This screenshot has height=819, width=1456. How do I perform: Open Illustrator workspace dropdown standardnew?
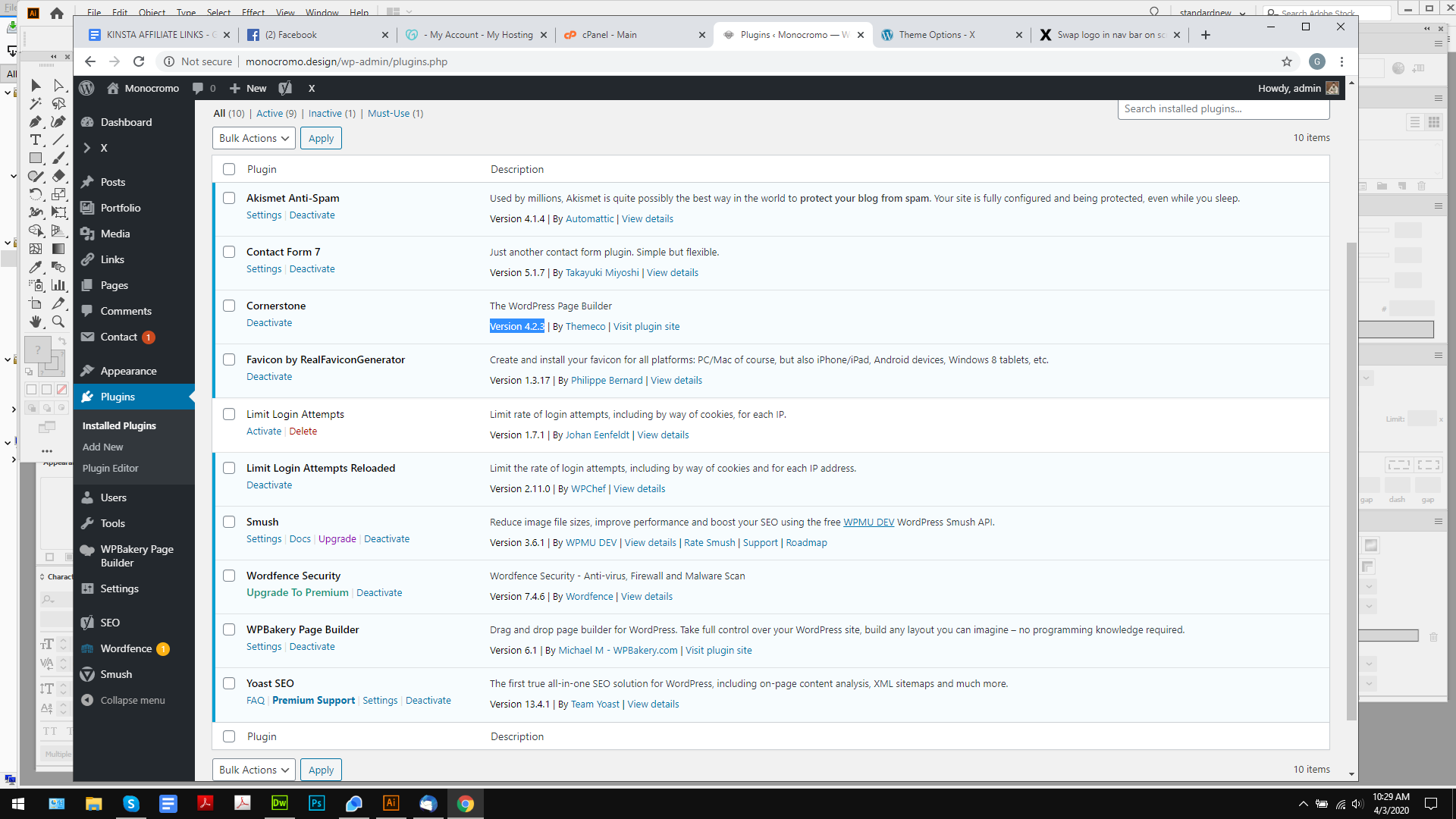point(1212,12)
